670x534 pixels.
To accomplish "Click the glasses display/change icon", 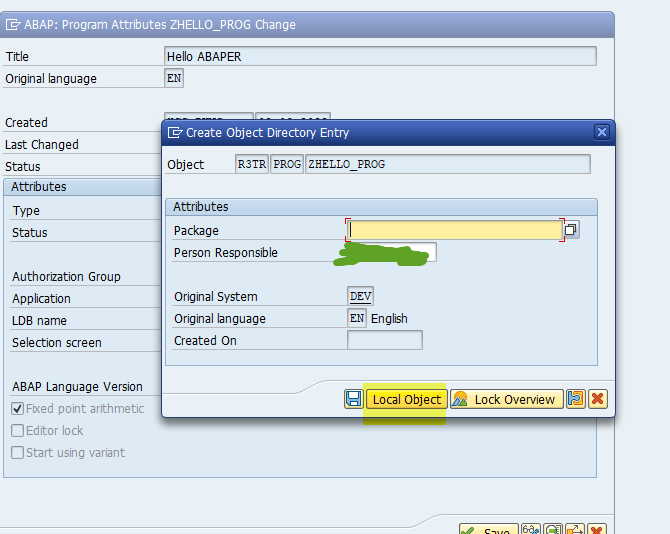I will pyautogui.click(x=531, y=530).
